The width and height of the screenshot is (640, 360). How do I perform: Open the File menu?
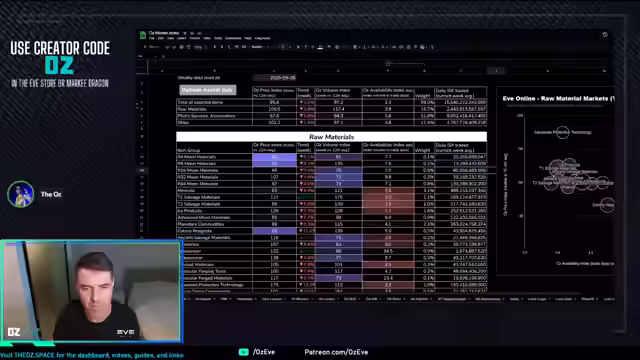click(151, 38)
